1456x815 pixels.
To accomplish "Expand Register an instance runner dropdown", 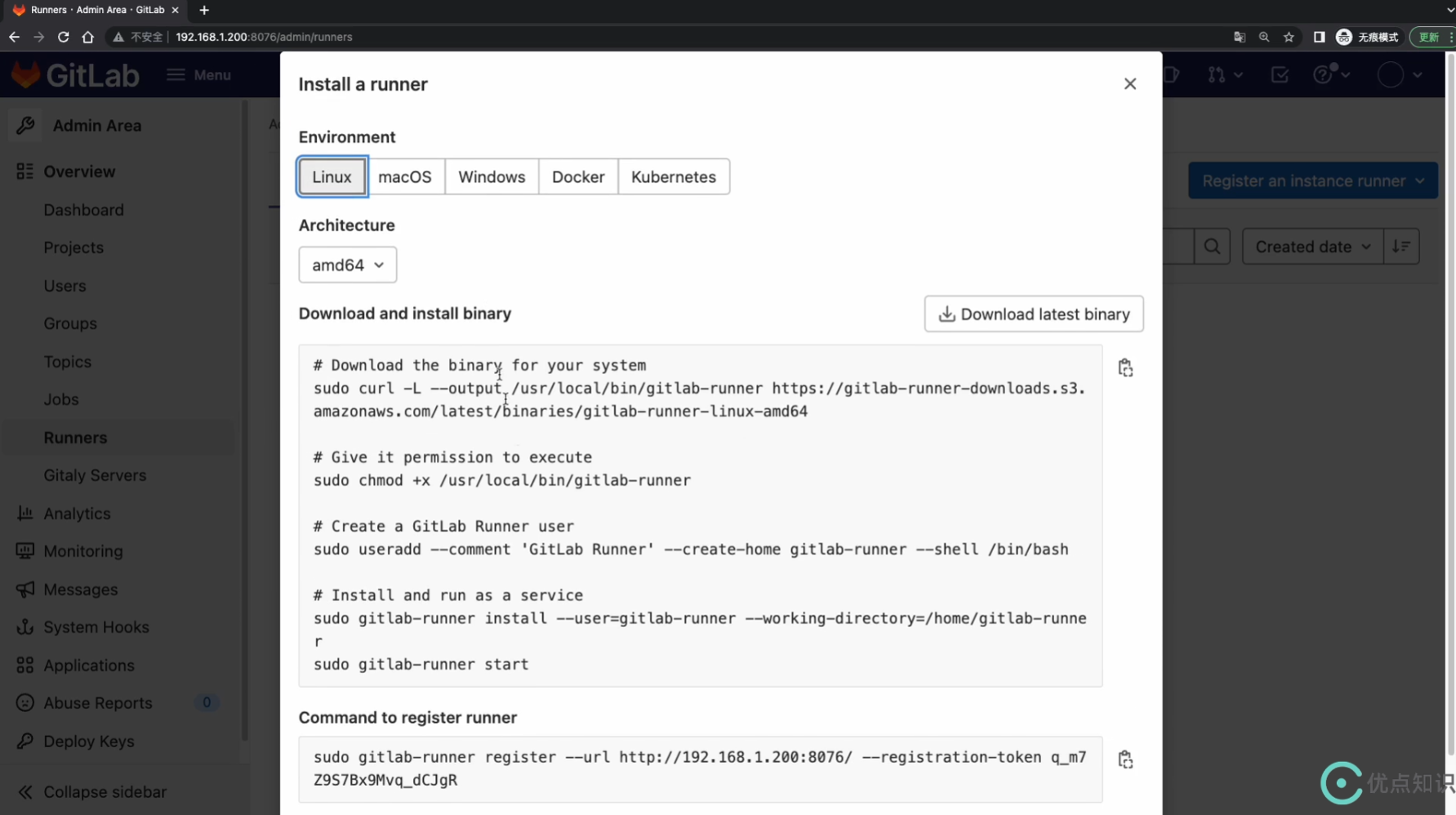I will tap(1313, 180).
